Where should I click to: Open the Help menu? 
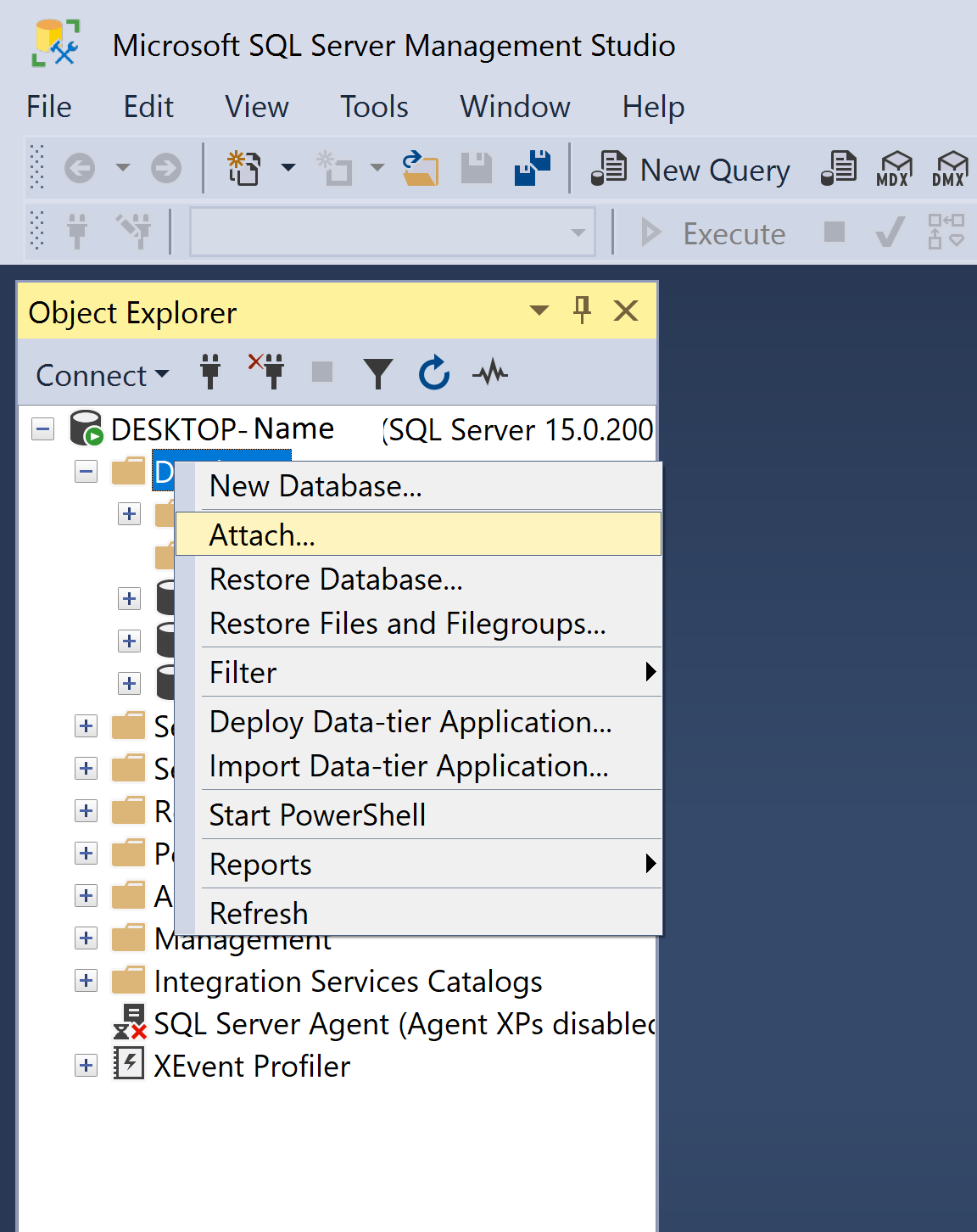[x=653, y=107]
